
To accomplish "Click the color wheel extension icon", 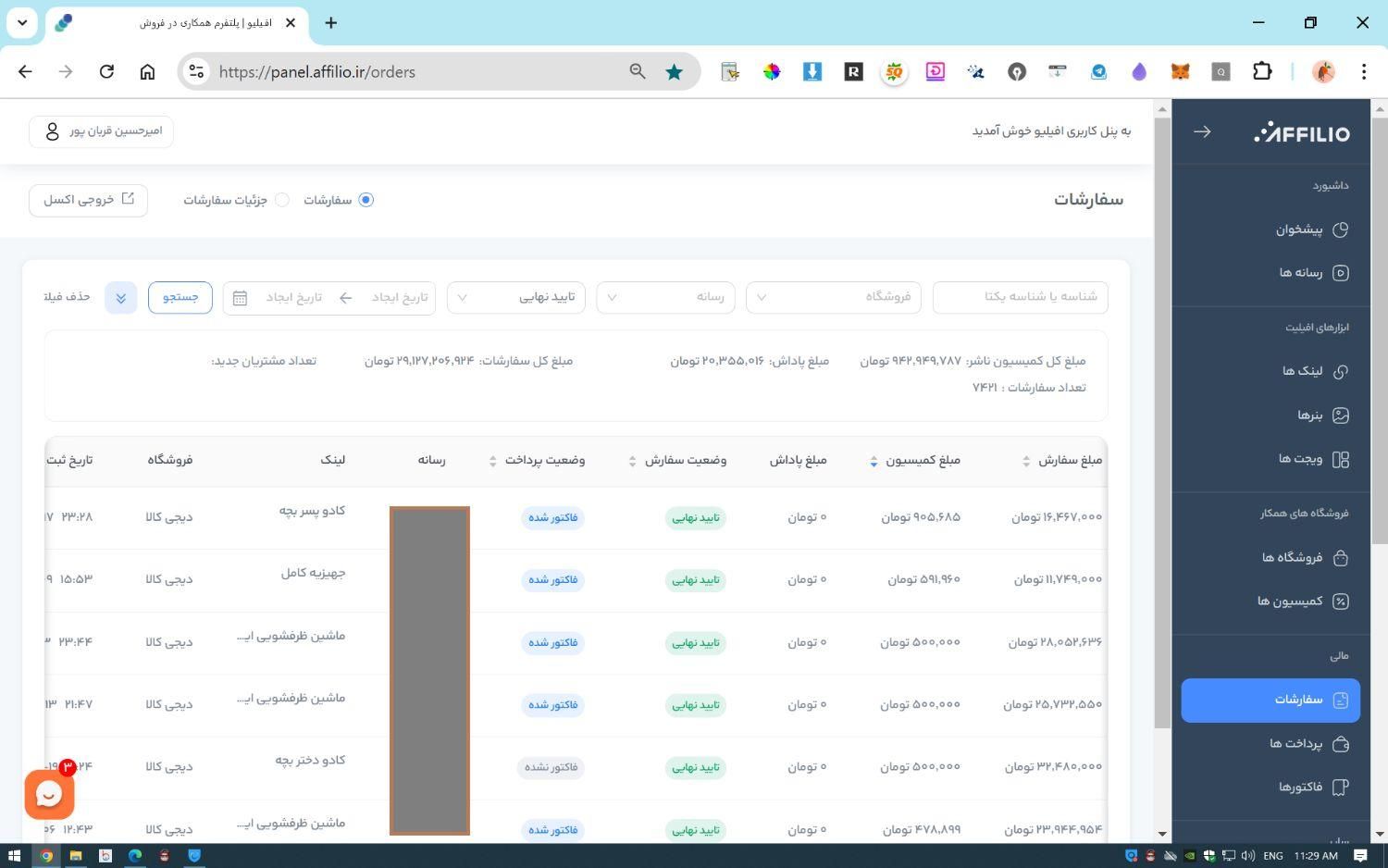I will click(x=772, y=71).
